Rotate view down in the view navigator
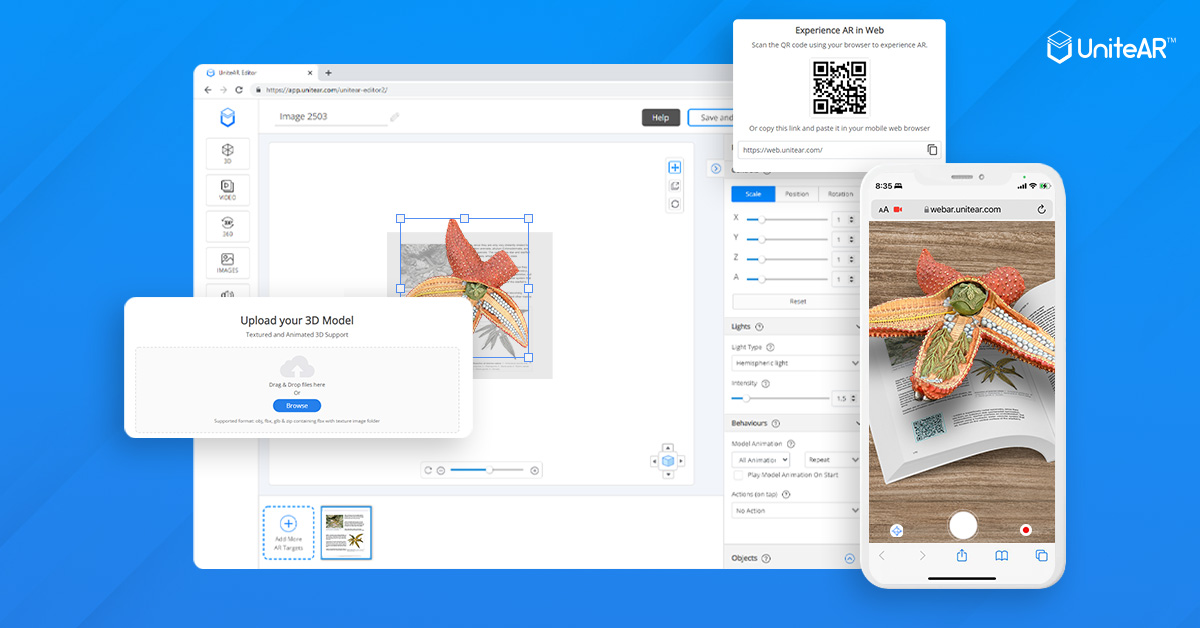The image size is (1200, 628). 668,475
